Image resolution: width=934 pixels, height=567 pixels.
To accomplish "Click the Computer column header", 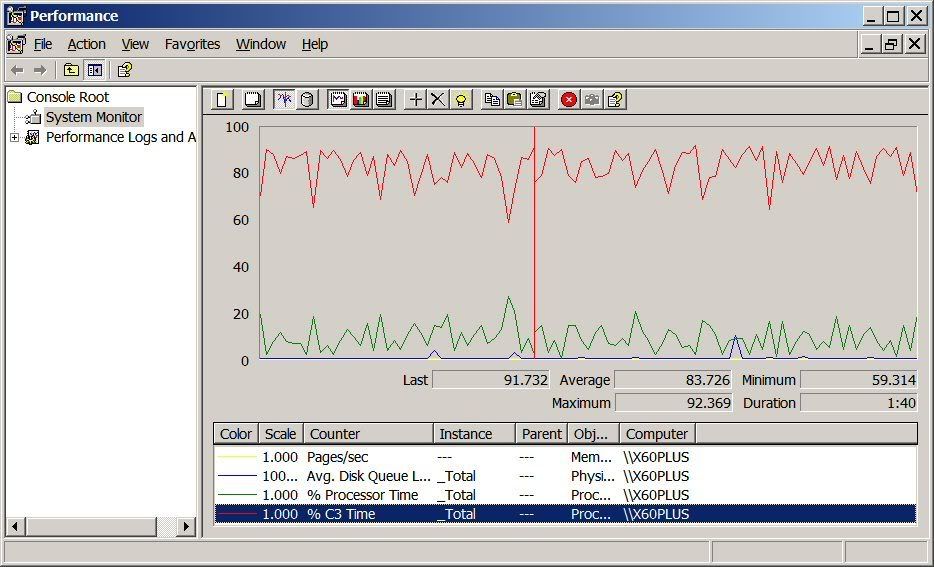I will [657, 434].
